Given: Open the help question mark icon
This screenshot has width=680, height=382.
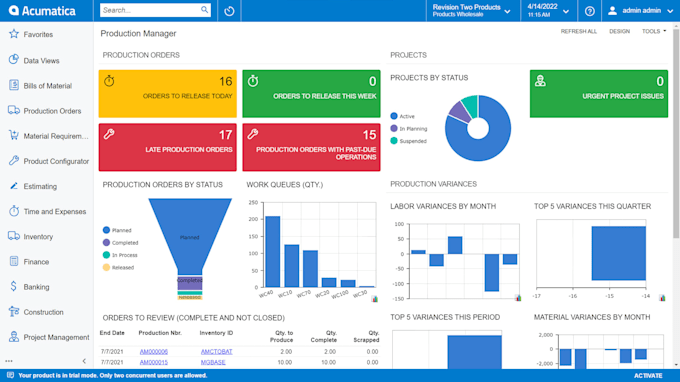Looking at the screenshot, I should (589, 11).
